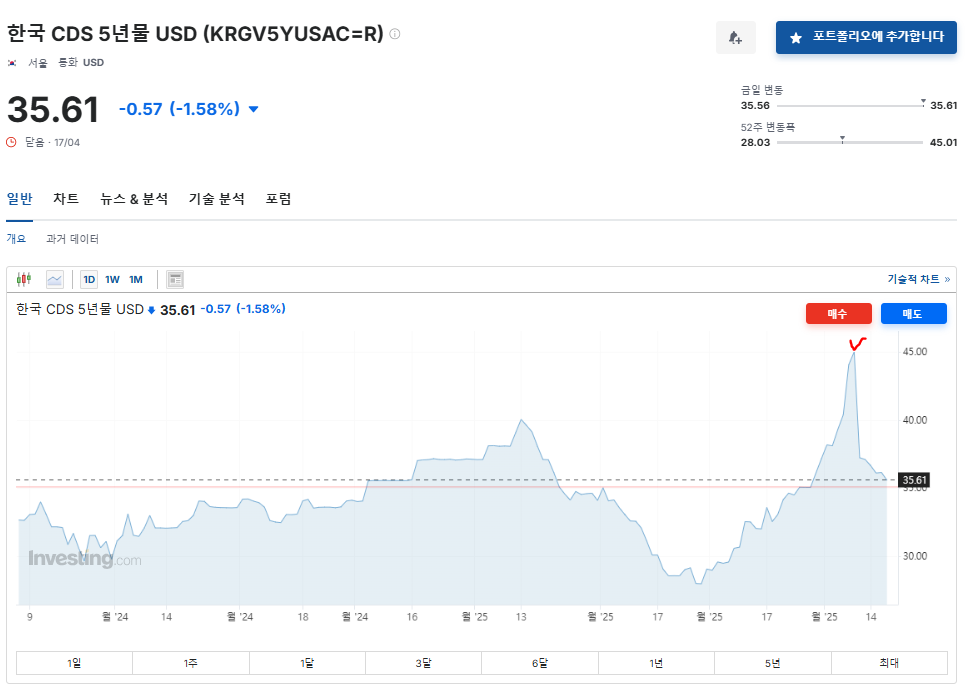
Task: Select the 최대 time range option
Action: 888,663
